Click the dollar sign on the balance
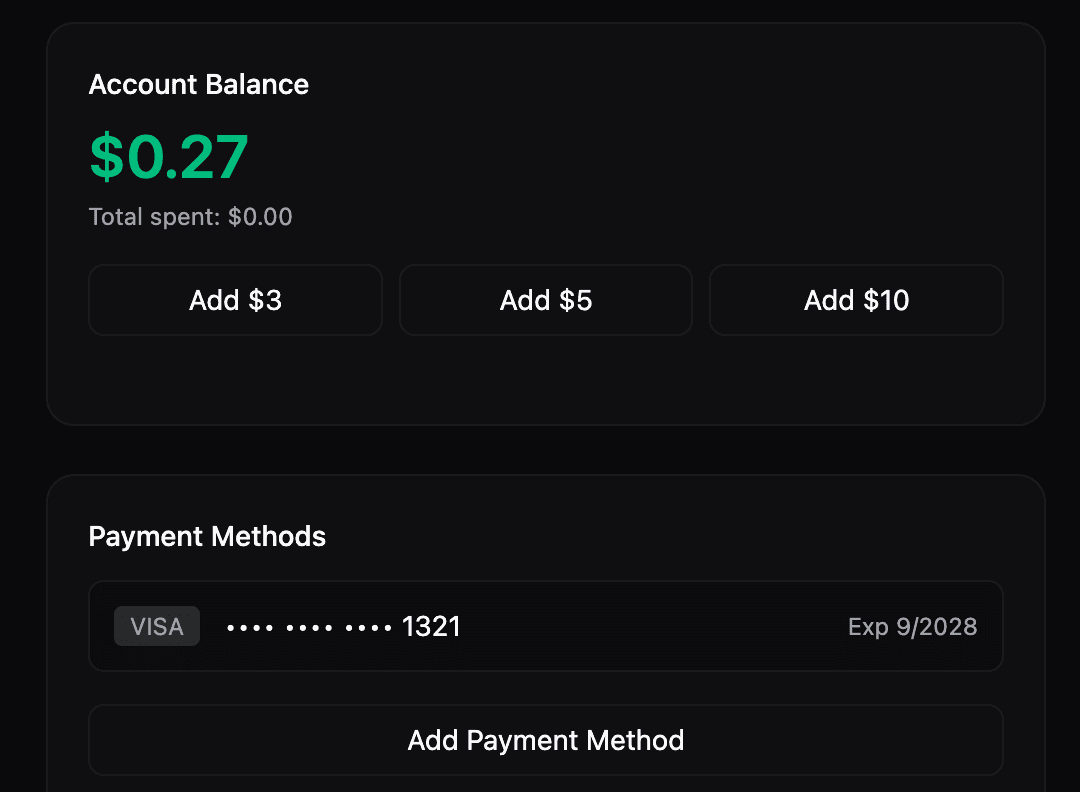 (x=107, y=156)
